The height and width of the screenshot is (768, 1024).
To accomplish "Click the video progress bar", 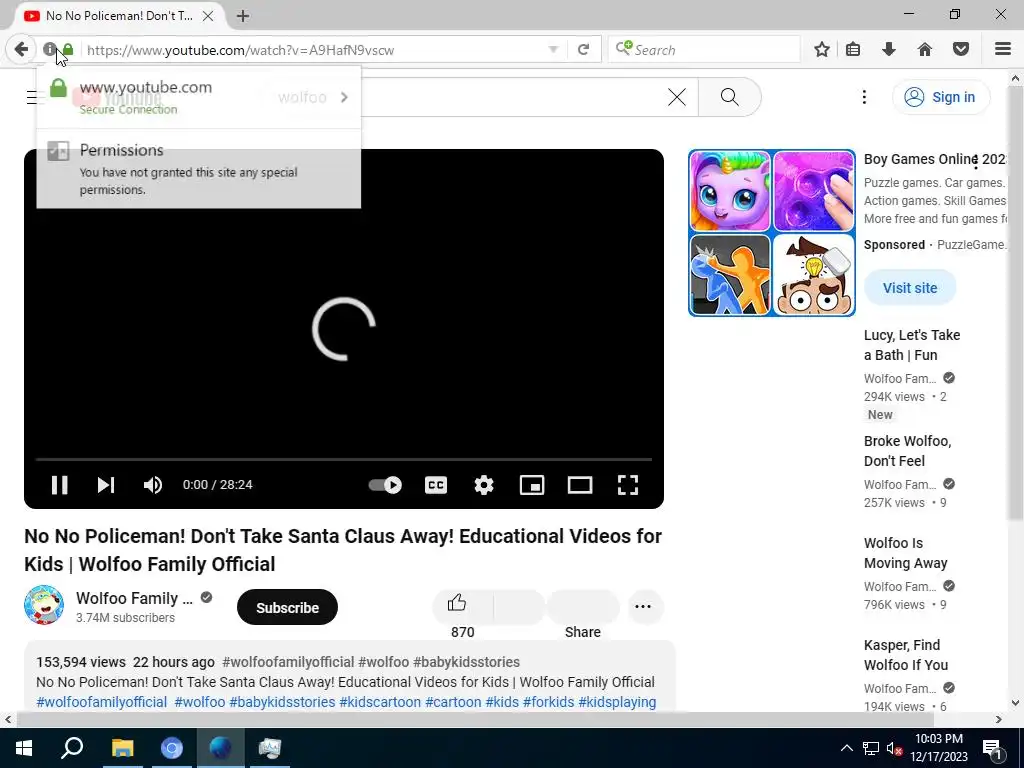I will [x=344, y=460].
